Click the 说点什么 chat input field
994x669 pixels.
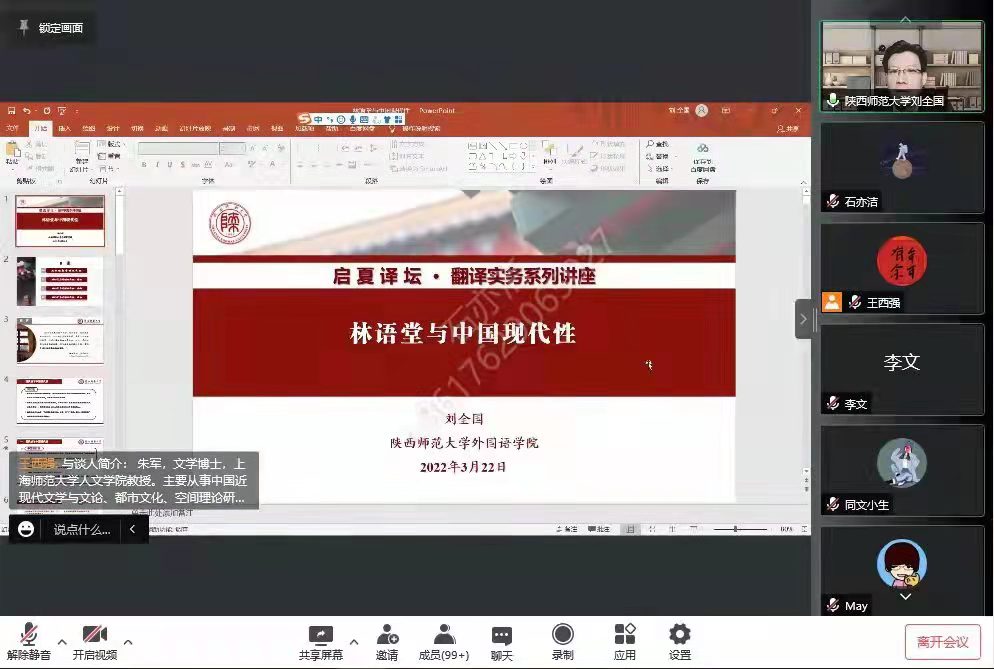(82, 529)
